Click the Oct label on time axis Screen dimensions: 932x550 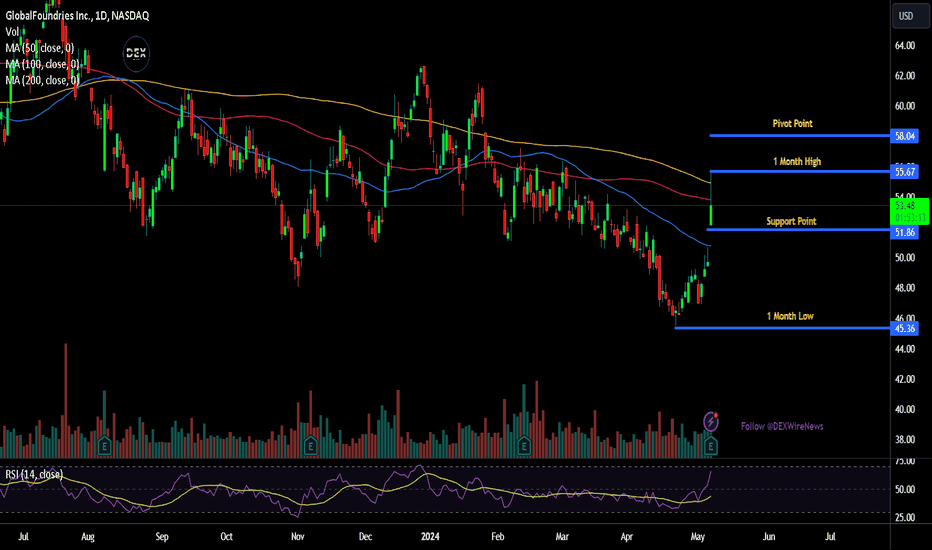coord(226,537)
